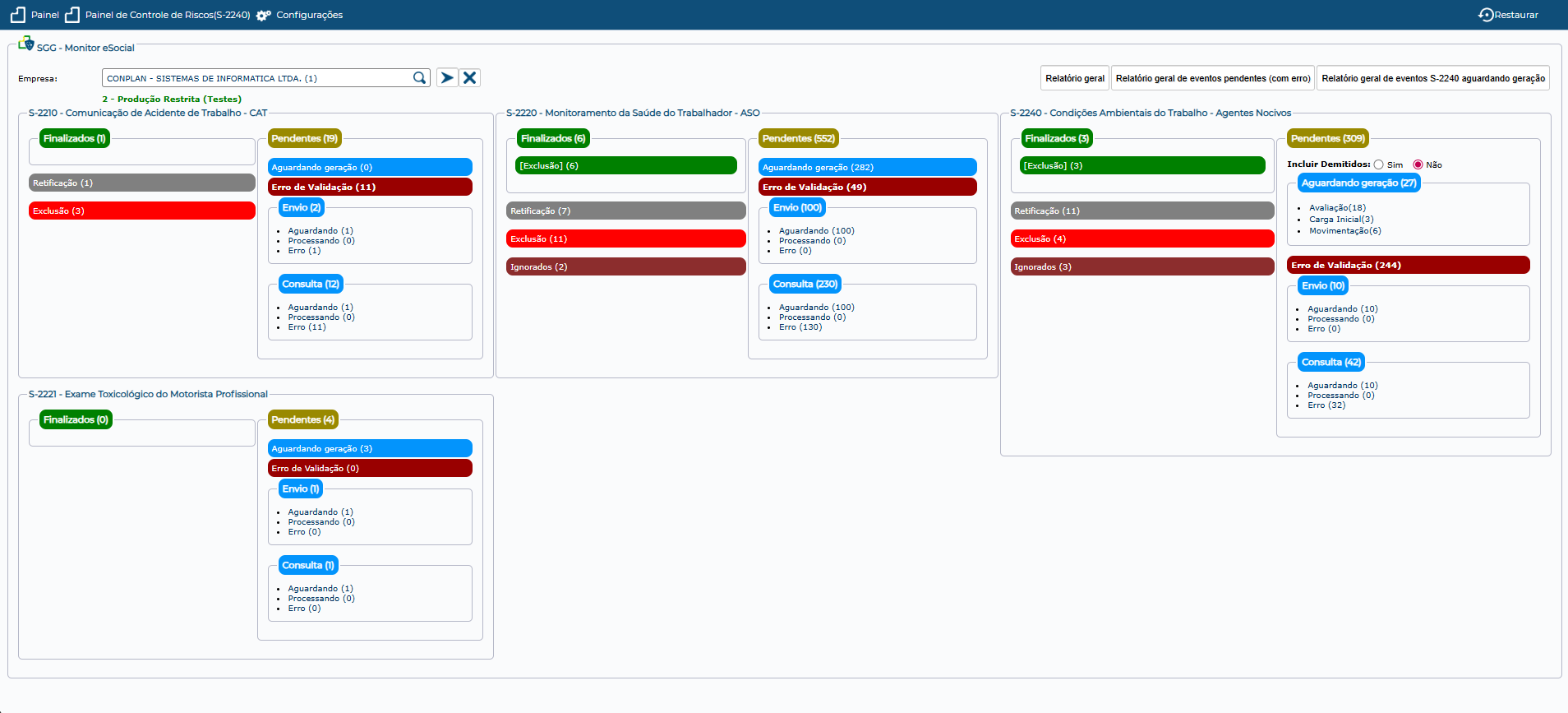Expand S-2220 Aguardando geração (282) bar
Screen dimensions: 1568x713
pos(867,168)
